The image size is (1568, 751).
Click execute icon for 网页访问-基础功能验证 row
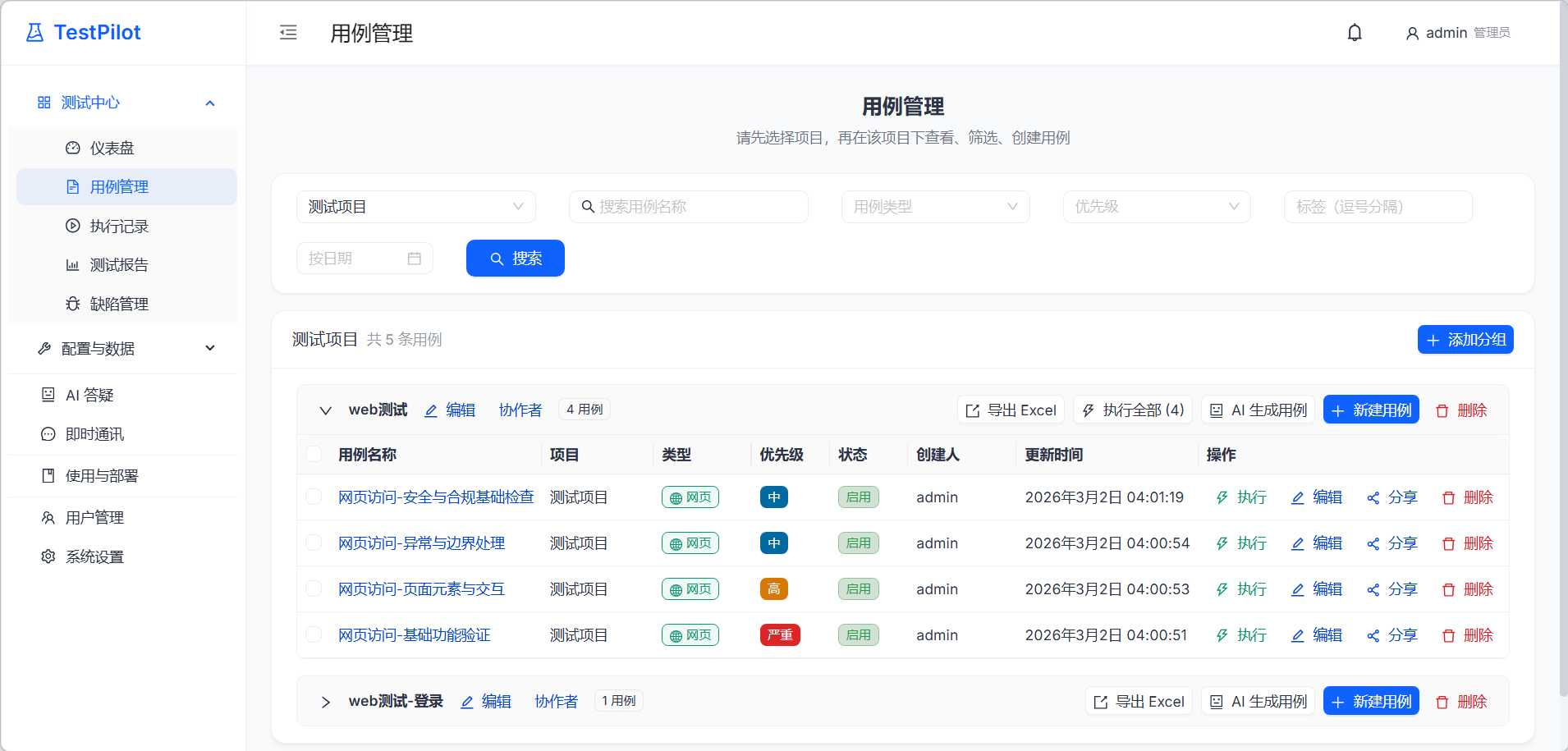point(1222,635)
